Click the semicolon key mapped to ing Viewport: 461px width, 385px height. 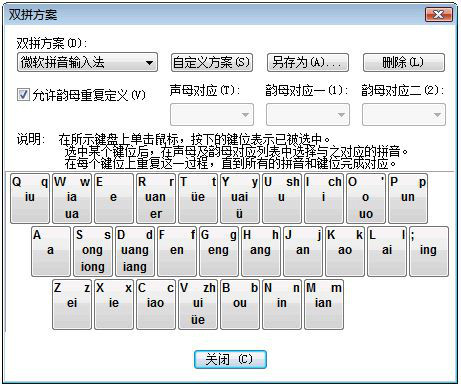coord(429,251)
